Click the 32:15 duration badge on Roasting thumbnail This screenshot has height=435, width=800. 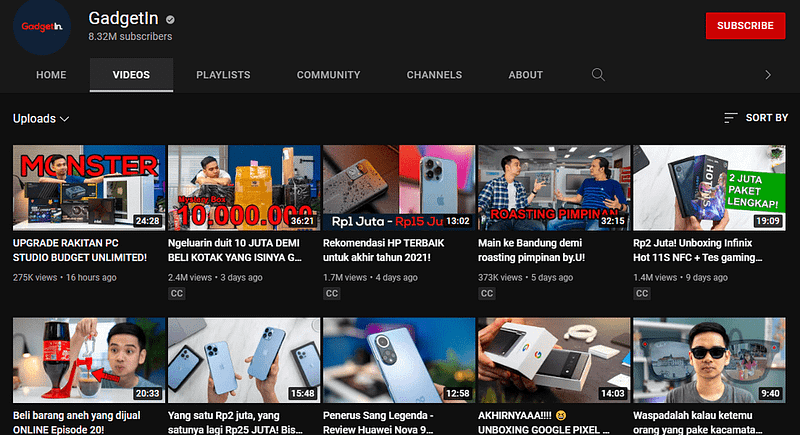(x=612, y=221)
